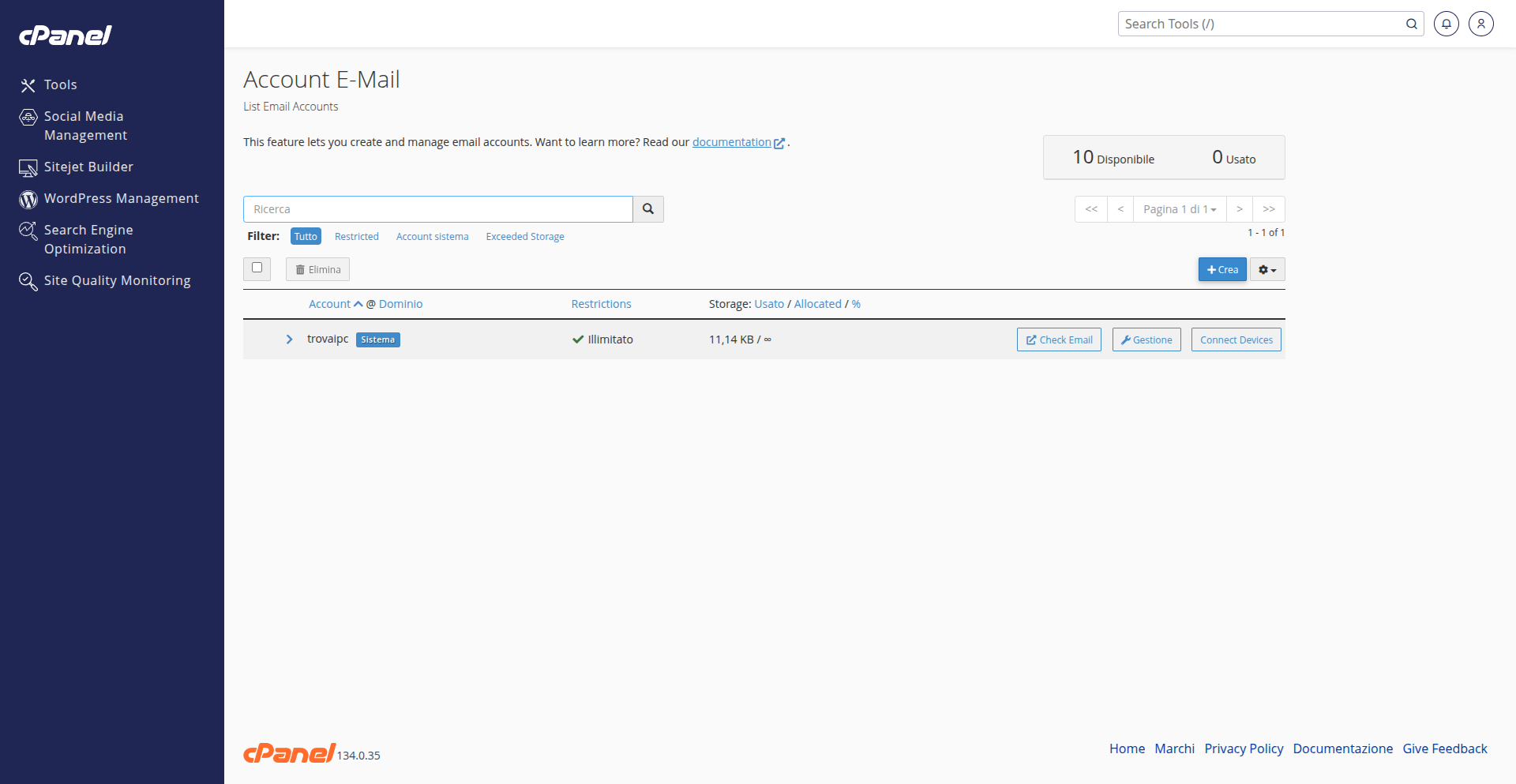Click Connect Devices for trovaipc
Viewport: 1516px width, 784px height.
1236,339
